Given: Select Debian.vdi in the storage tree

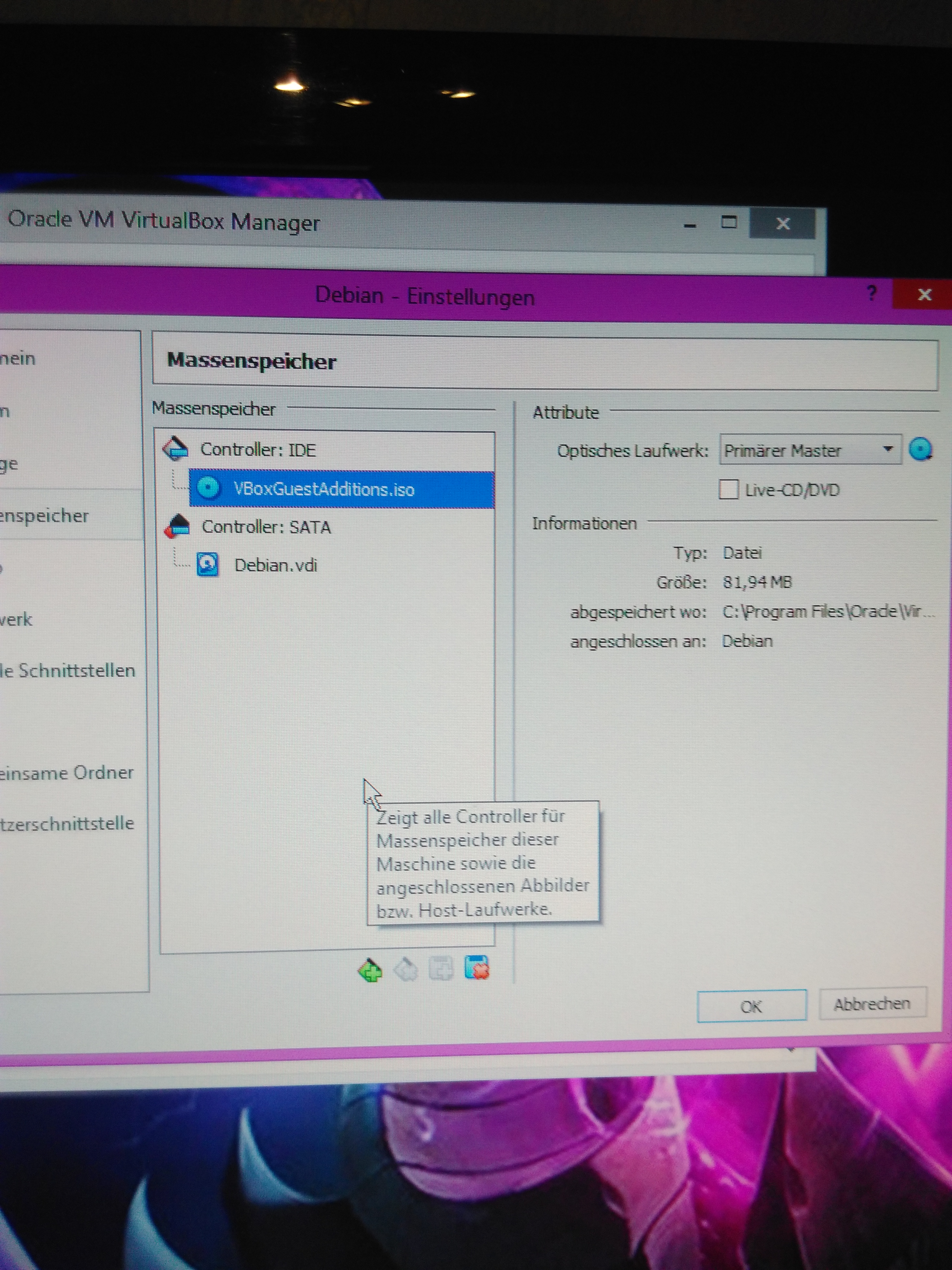Looking at the screenshot, I should (x=276, y=565).
